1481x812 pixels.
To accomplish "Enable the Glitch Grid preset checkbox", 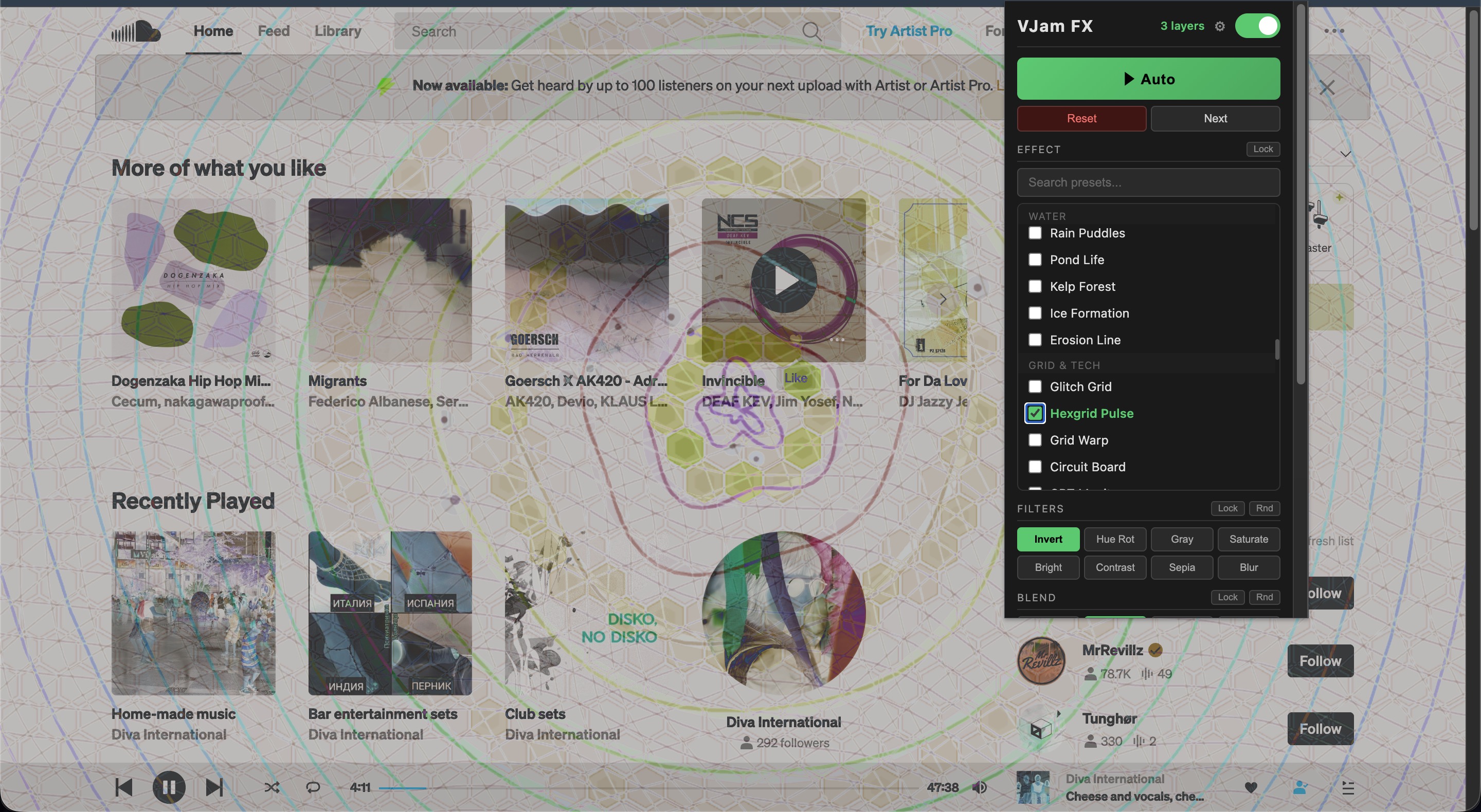I will pyautogui.click(x=1035, y=387).
